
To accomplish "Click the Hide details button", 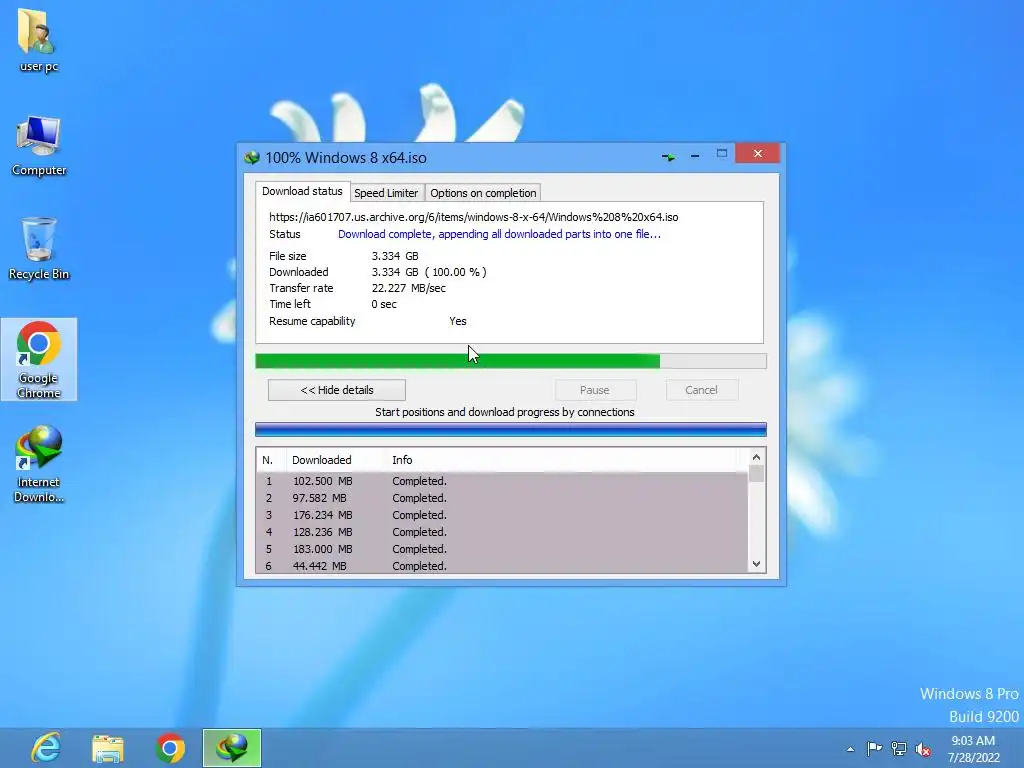I will click(337, 390).
